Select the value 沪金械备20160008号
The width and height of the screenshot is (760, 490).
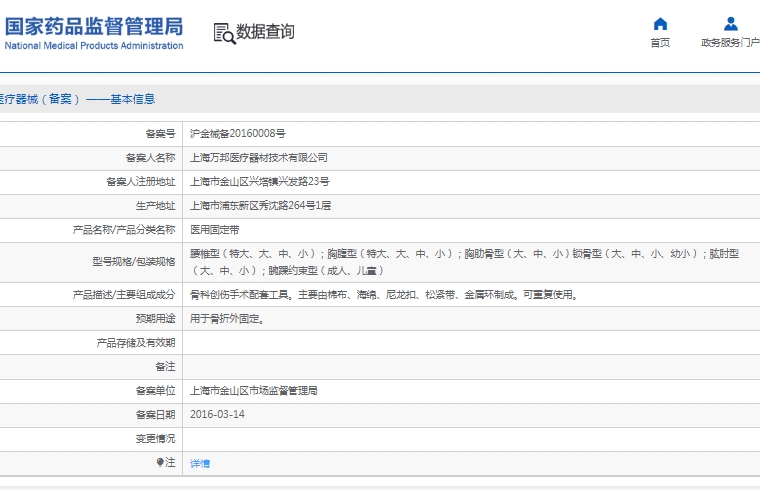pyautogui.click(x=238, y=134)
